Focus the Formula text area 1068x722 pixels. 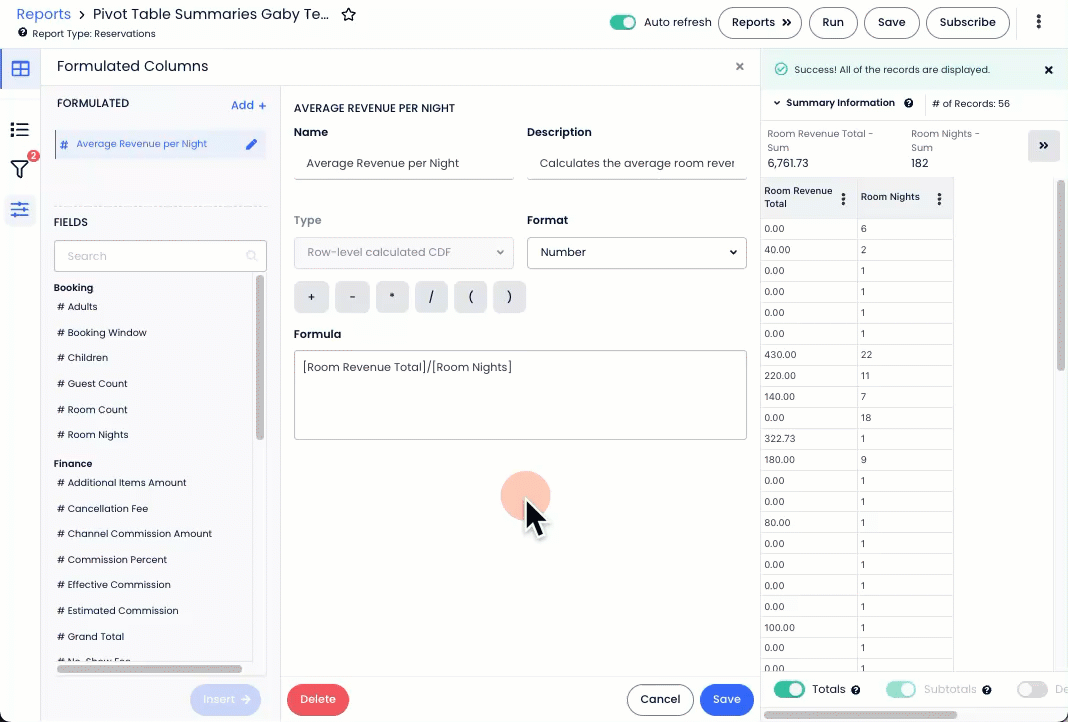click(520, 395)
